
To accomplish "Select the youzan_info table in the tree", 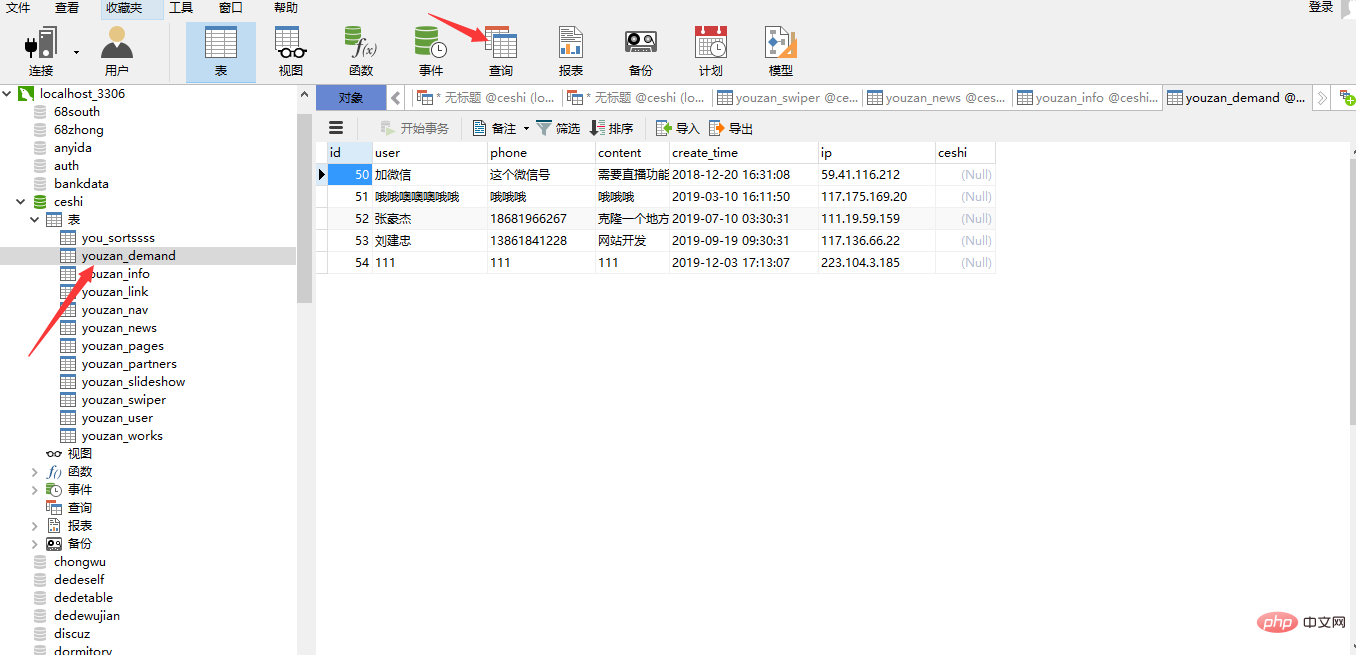I will coord(116,274).
